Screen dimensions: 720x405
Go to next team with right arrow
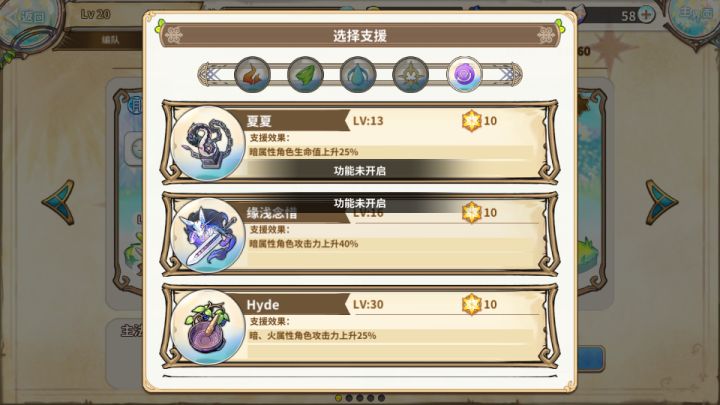pyautogui.click(x=661, y=202)
